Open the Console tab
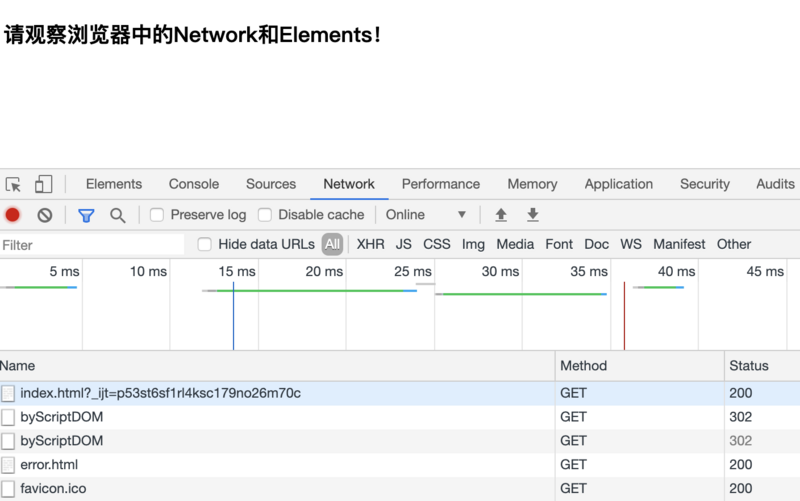Image resolution: width=800 pixels, height=501 pixels. (x=194, y=184)
